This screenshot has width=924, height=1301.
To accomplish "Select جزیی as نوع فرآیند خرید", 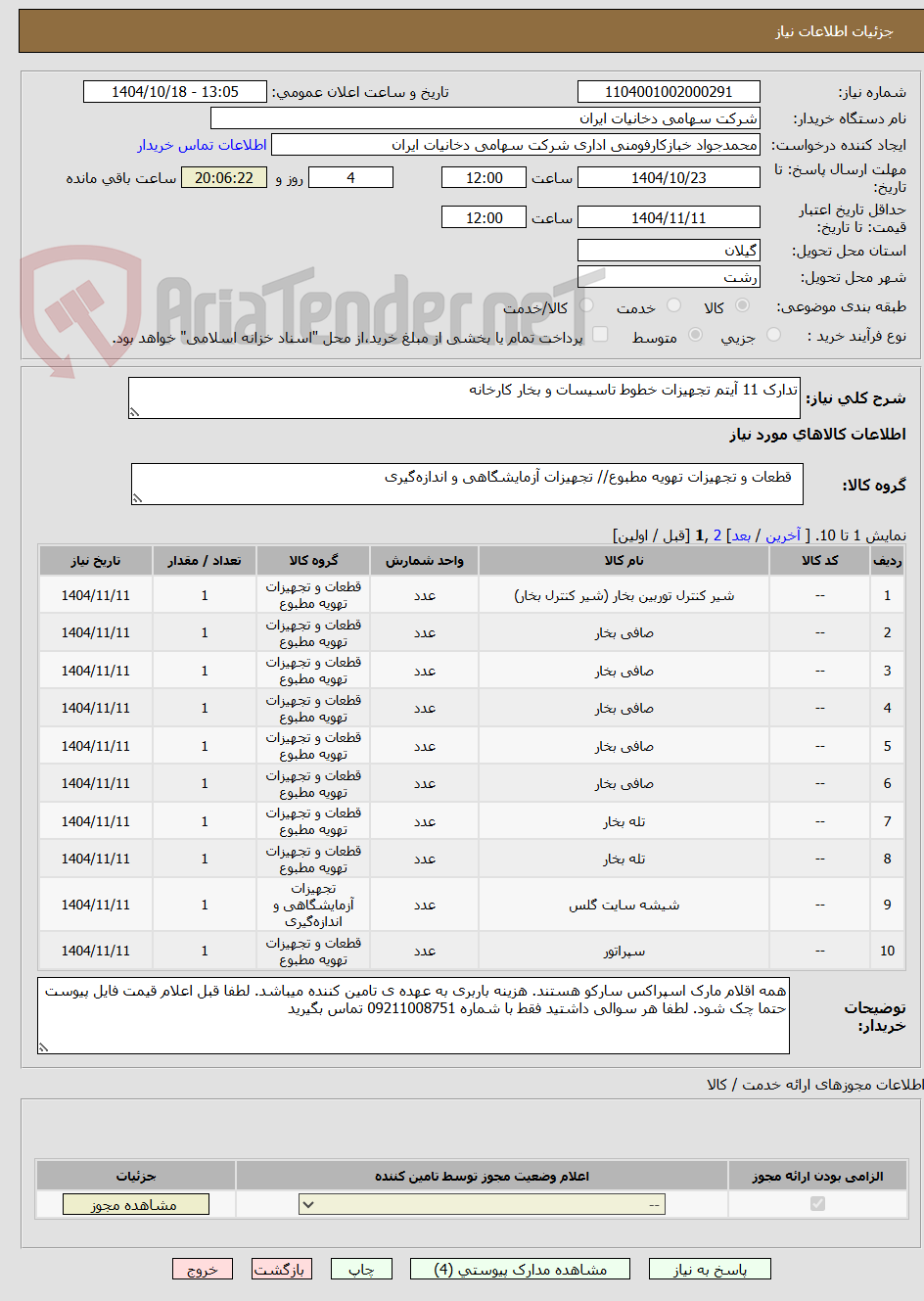I will (772, 334).
